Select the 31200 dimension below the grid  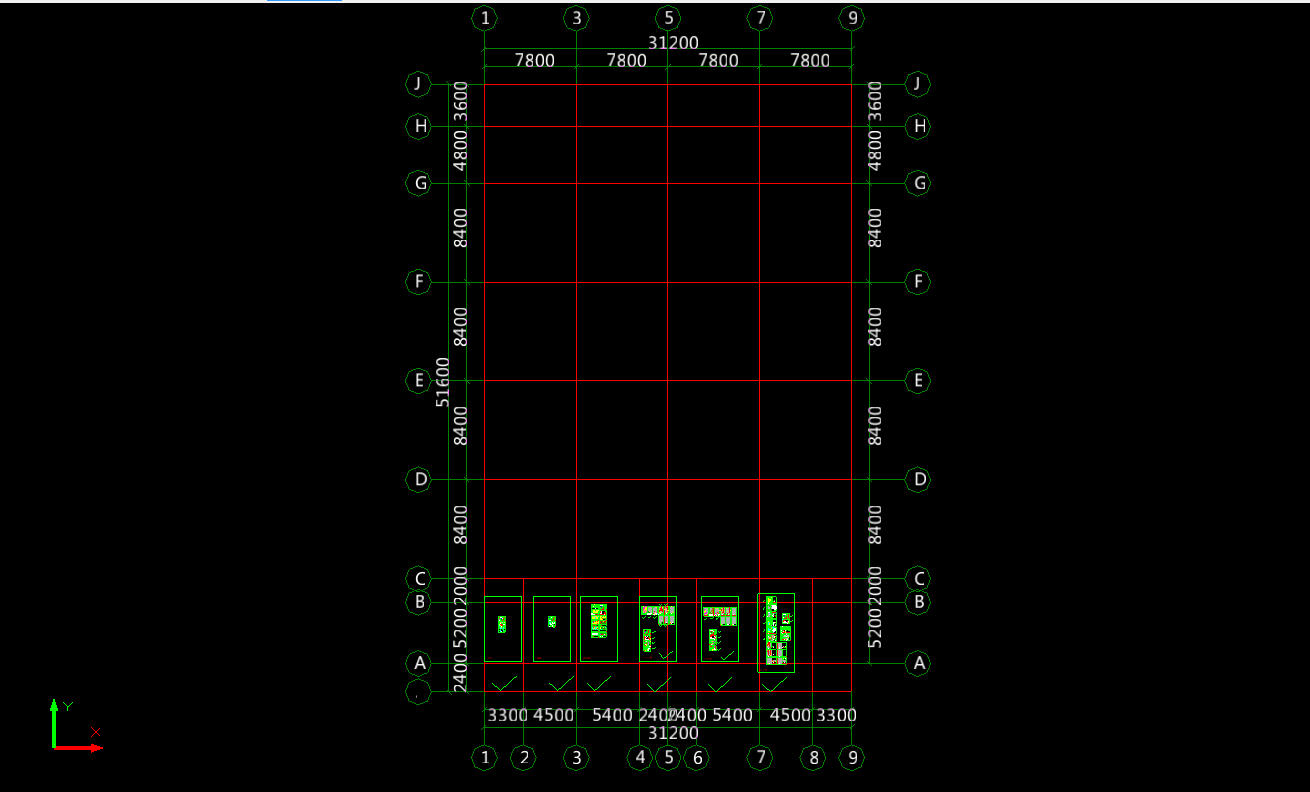(673, 733)
